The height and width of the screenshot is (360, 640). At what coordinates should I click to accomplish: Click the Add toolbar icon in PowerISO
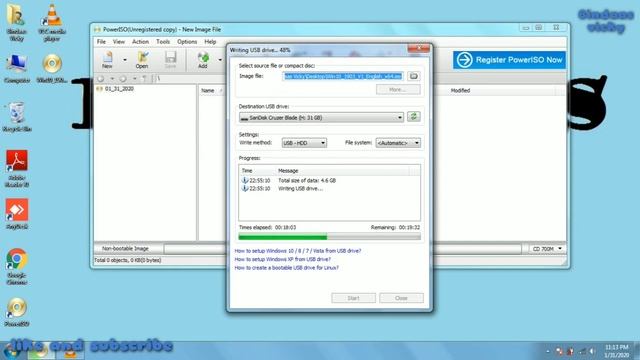[x=203, y=60]
